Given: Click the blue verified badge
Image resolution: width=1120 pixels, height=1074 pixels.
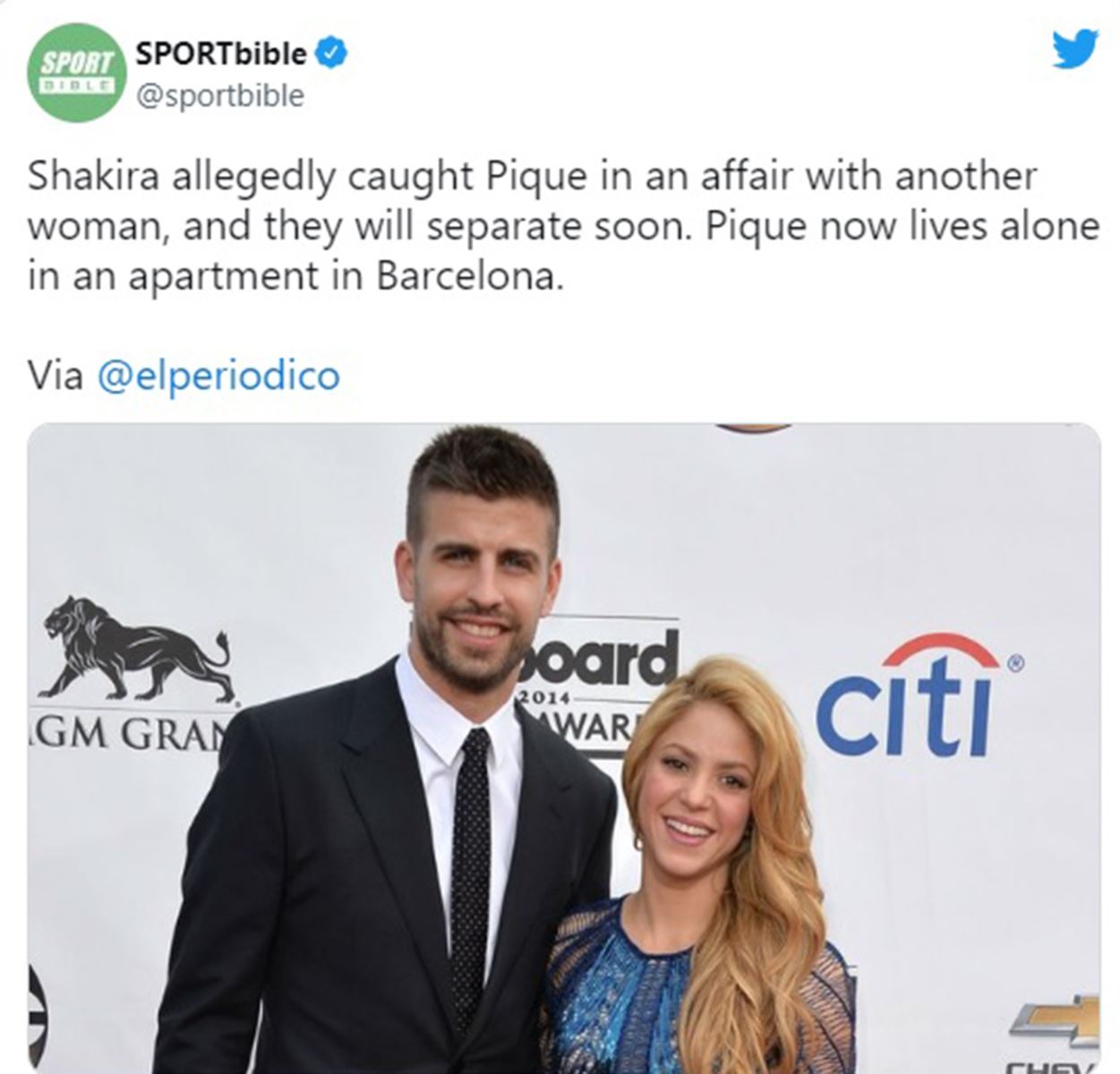Looking at the screenshot, I should [332, 54].
